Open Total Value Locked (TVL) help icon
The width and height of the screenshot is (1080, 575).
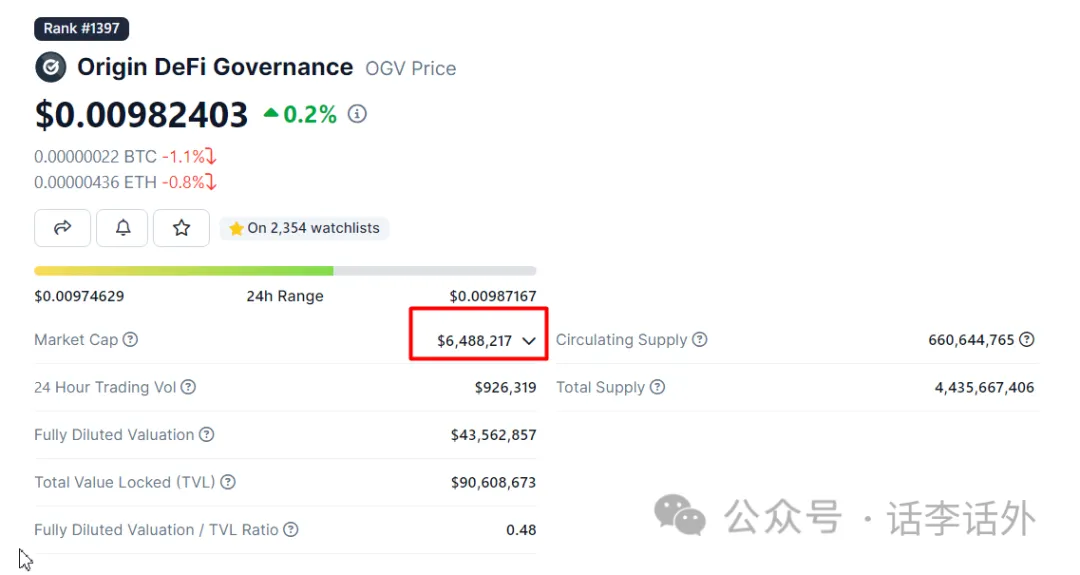(228, 482)
